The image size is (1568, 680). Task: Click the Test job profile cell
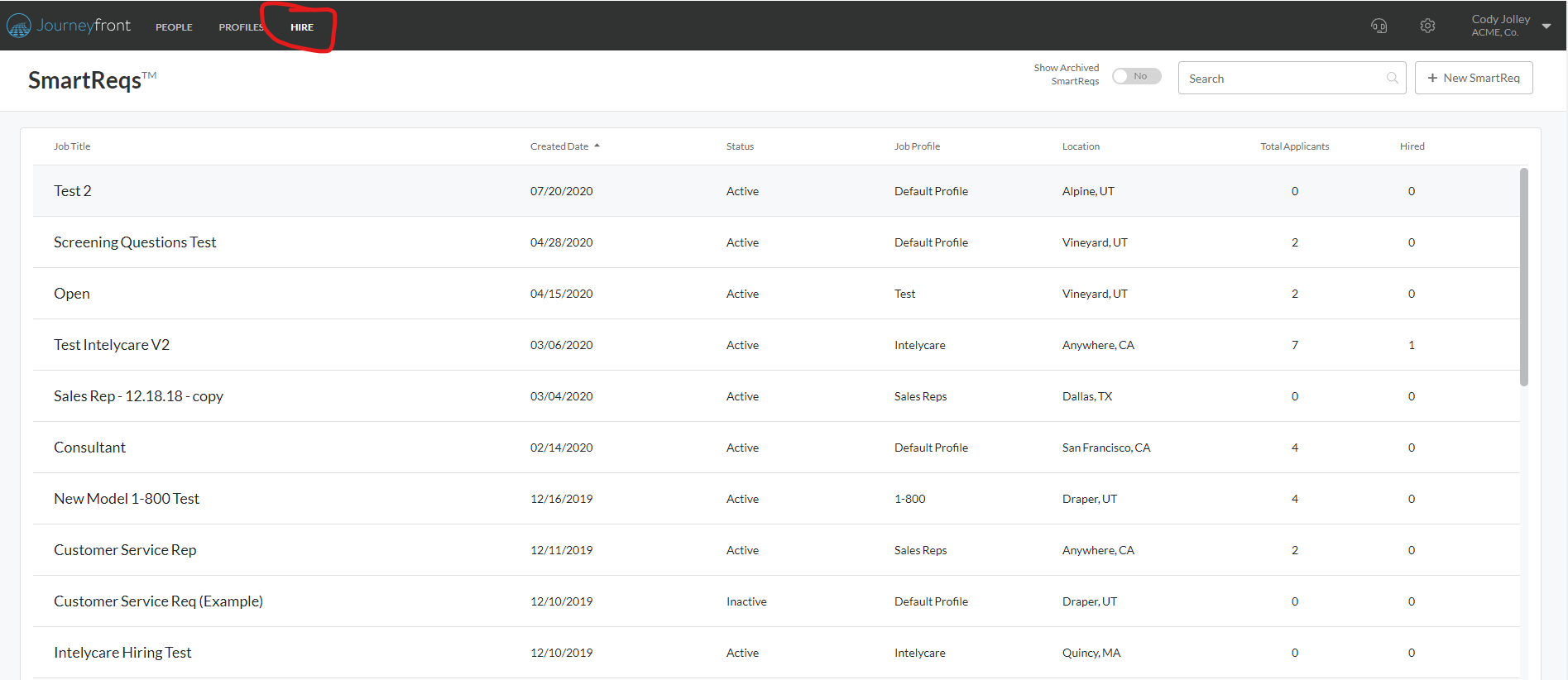pos(905,294)
